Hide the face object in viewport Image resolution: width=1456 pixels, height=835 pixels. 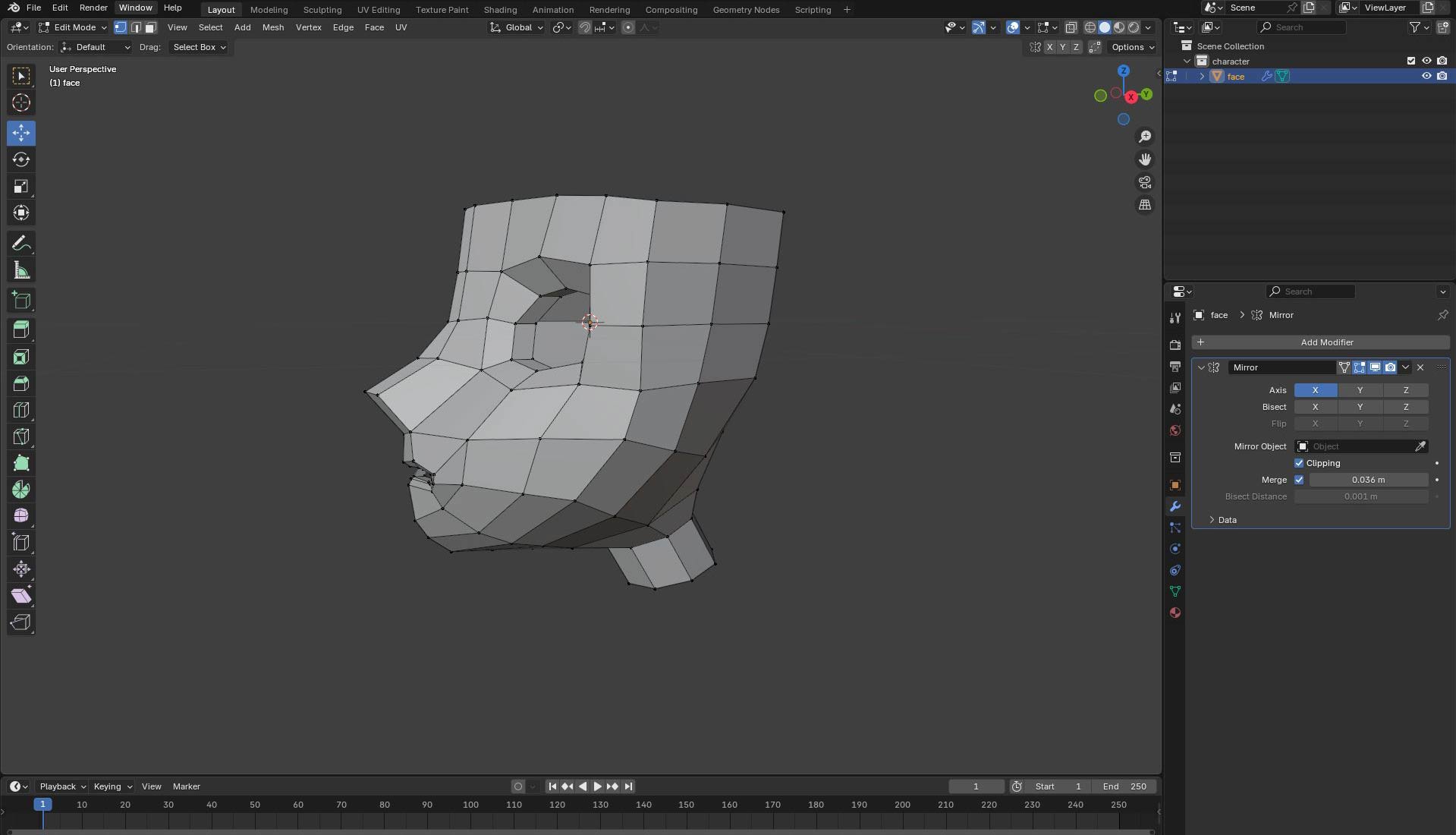[x=1426, y=76]
